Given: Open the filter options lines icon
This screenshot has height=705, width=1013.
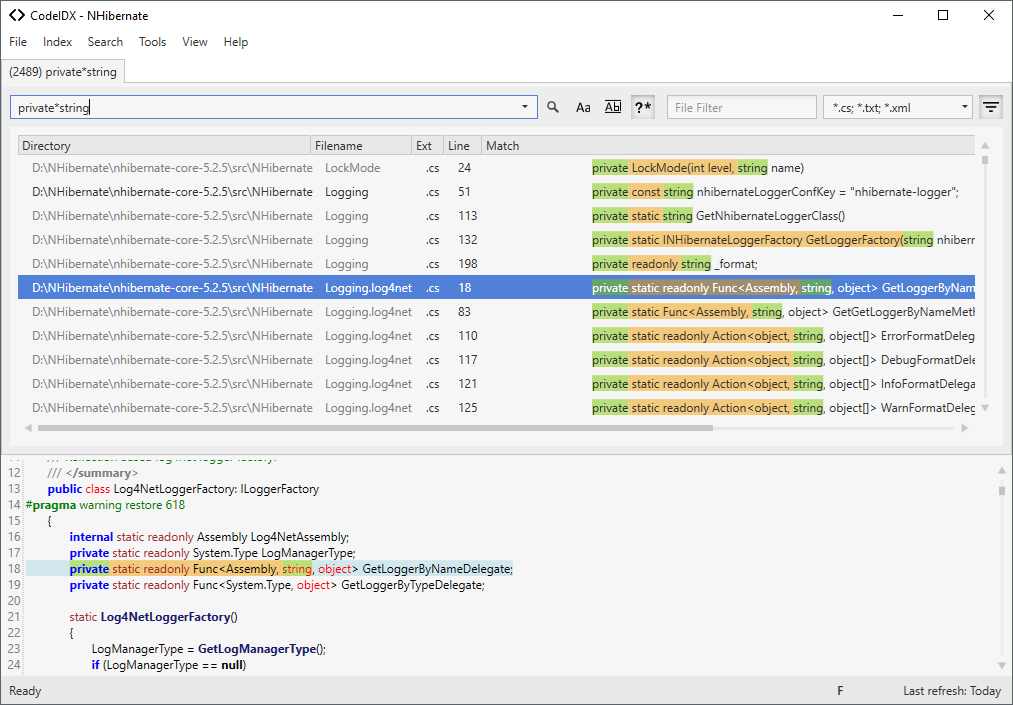Looking at the screenshot, I should (x=991, y=107).
